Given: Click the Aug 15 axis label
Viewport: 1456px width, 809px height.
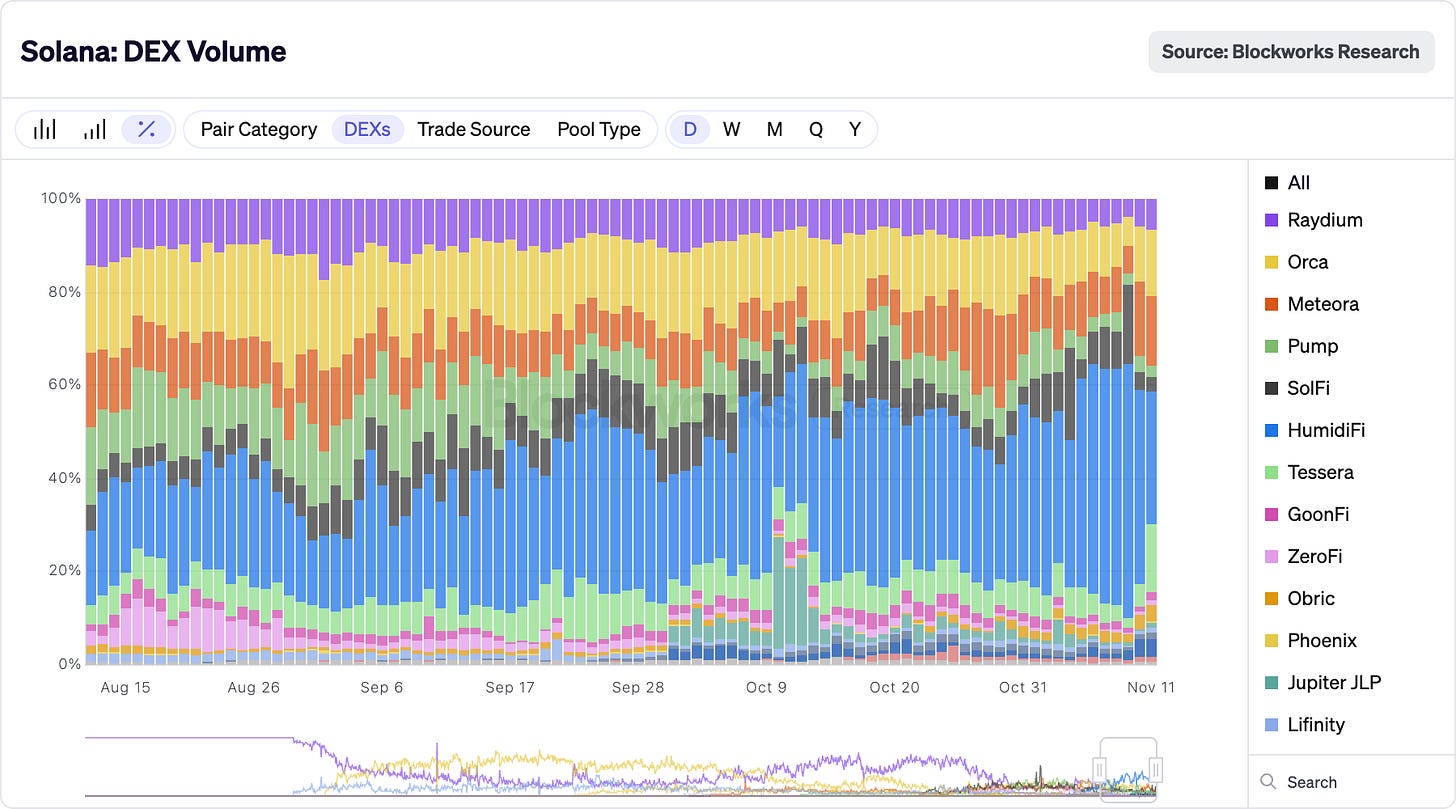Looking at the screenshot, I should pyautogui.click(x=126, y=687).
